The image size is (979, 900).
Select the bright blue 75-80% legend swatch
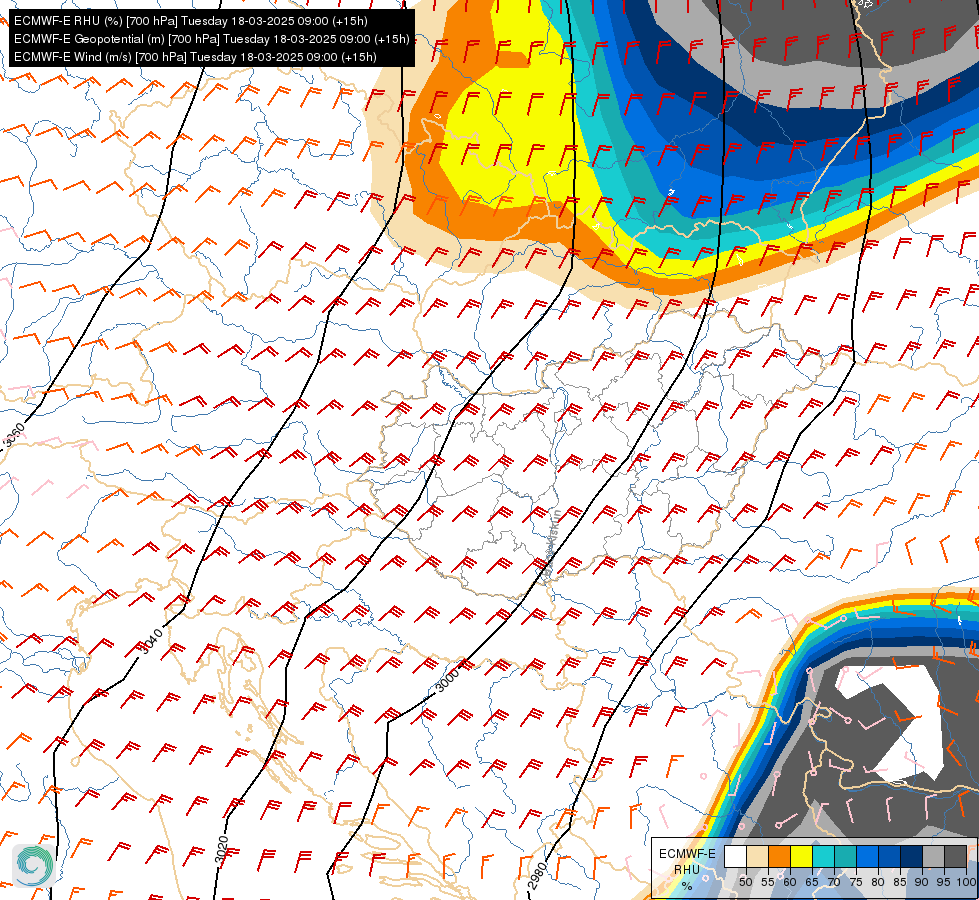867,856
